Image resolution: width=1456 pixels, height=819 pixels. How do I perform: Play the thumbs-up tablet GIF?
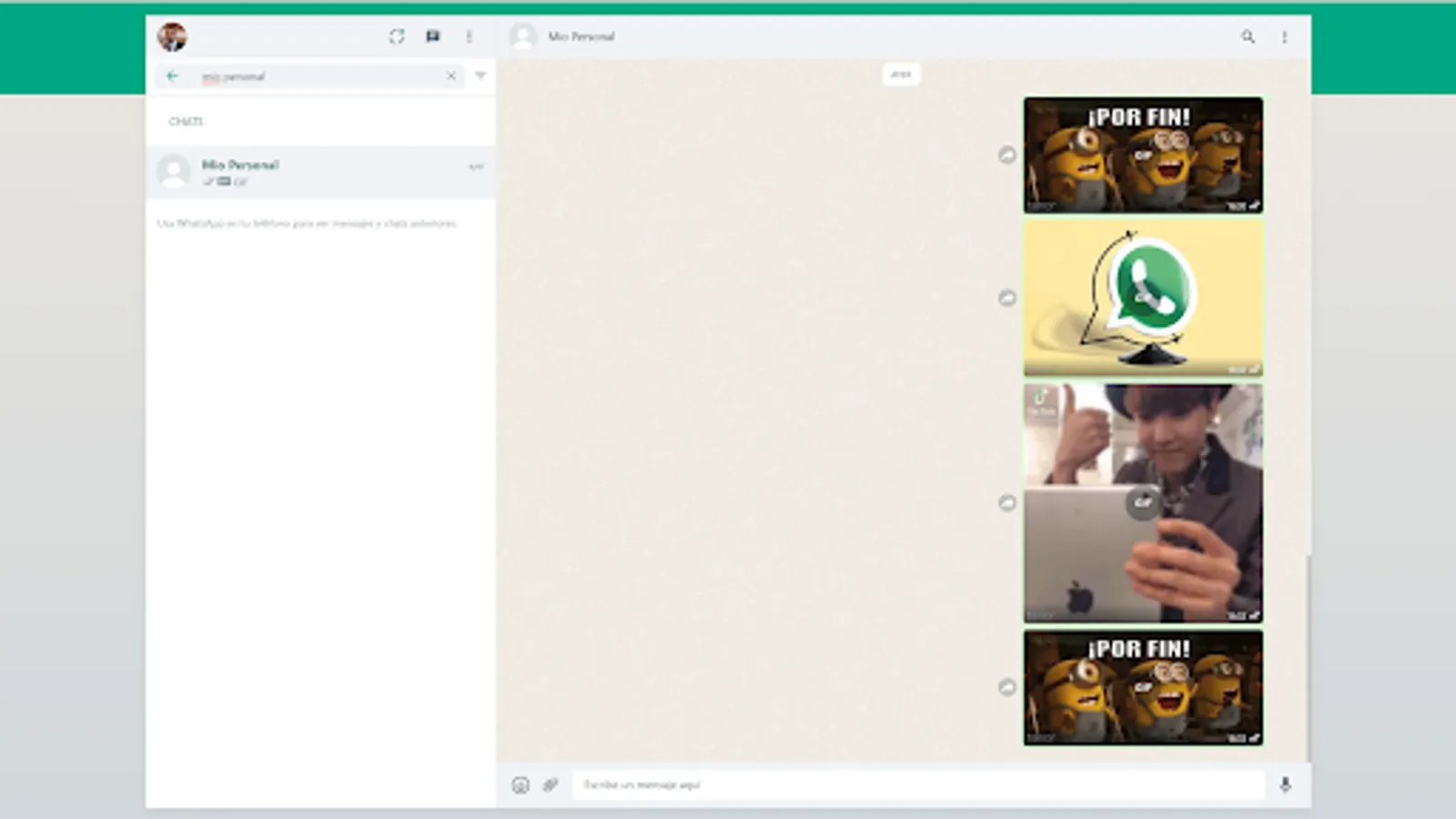pos(1143,503)
